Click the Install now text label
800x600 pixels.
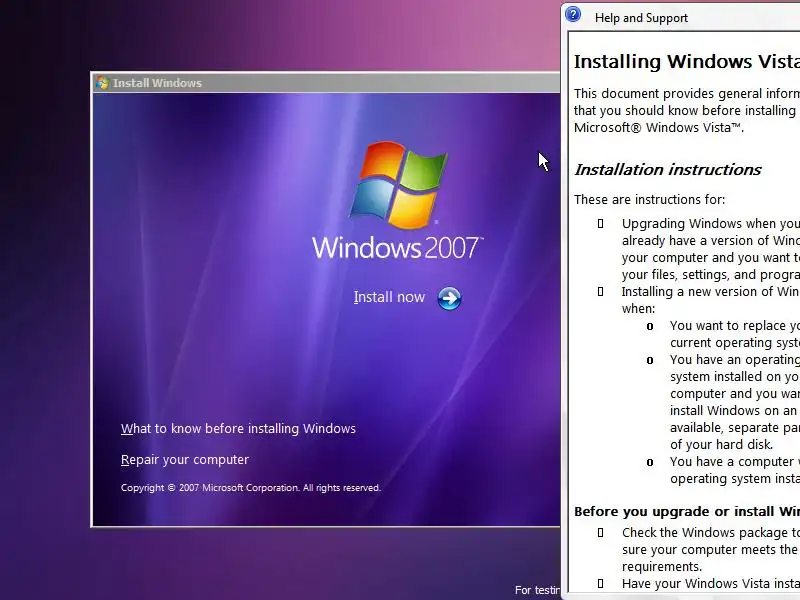(x=389, y=297)
